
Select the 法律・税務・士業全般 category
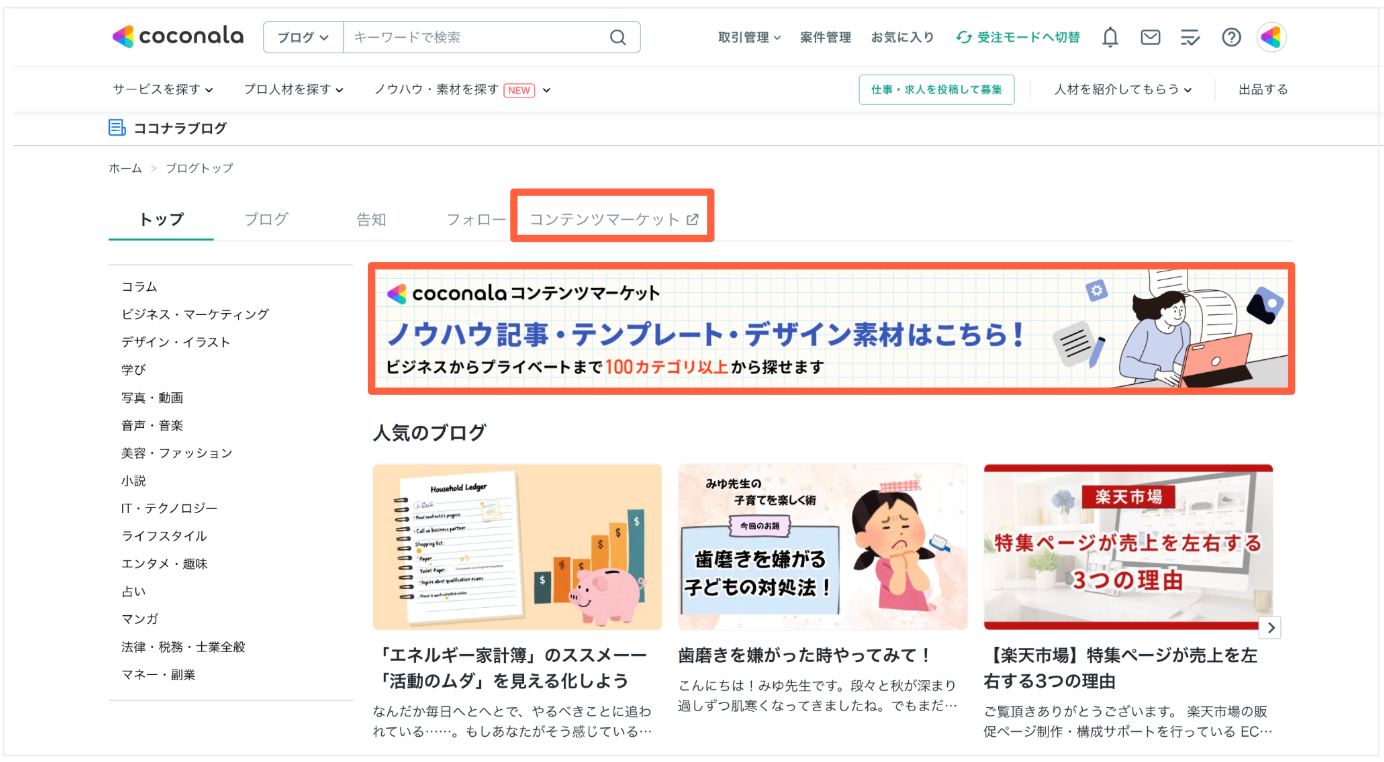coord(183,647)
